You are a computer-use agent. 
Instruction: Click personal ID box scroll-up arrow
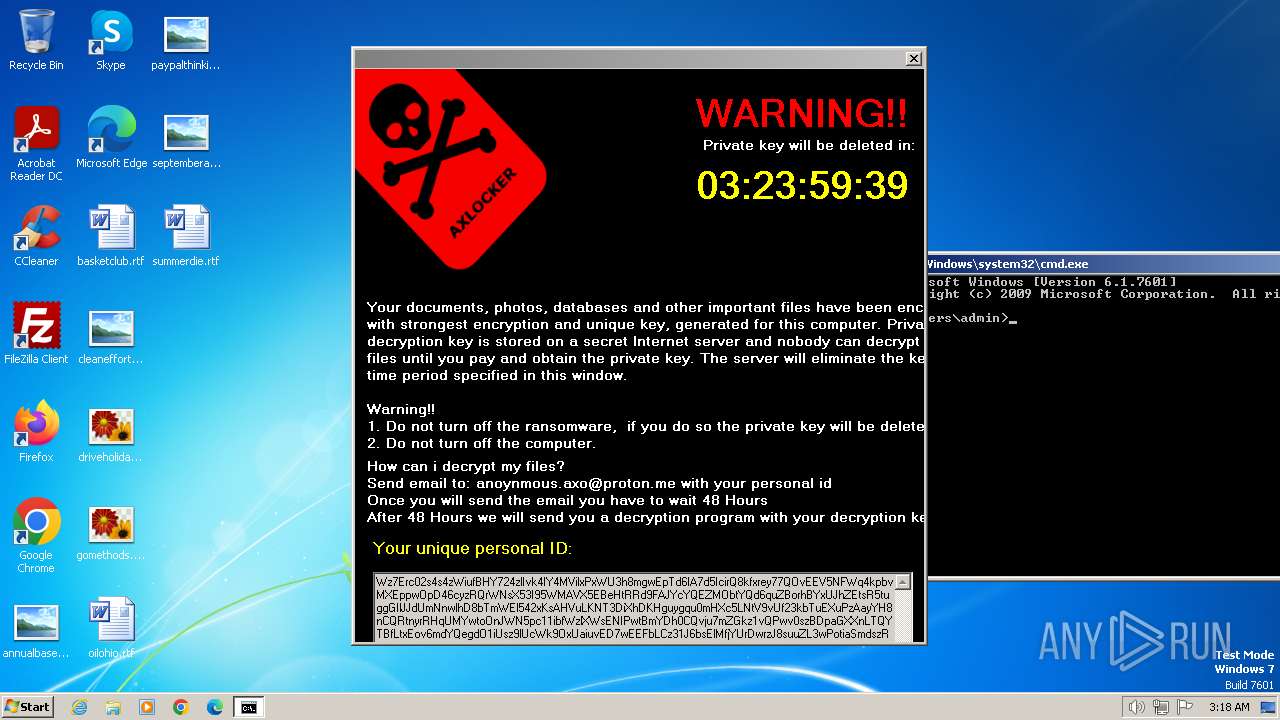tap(904, 582)
